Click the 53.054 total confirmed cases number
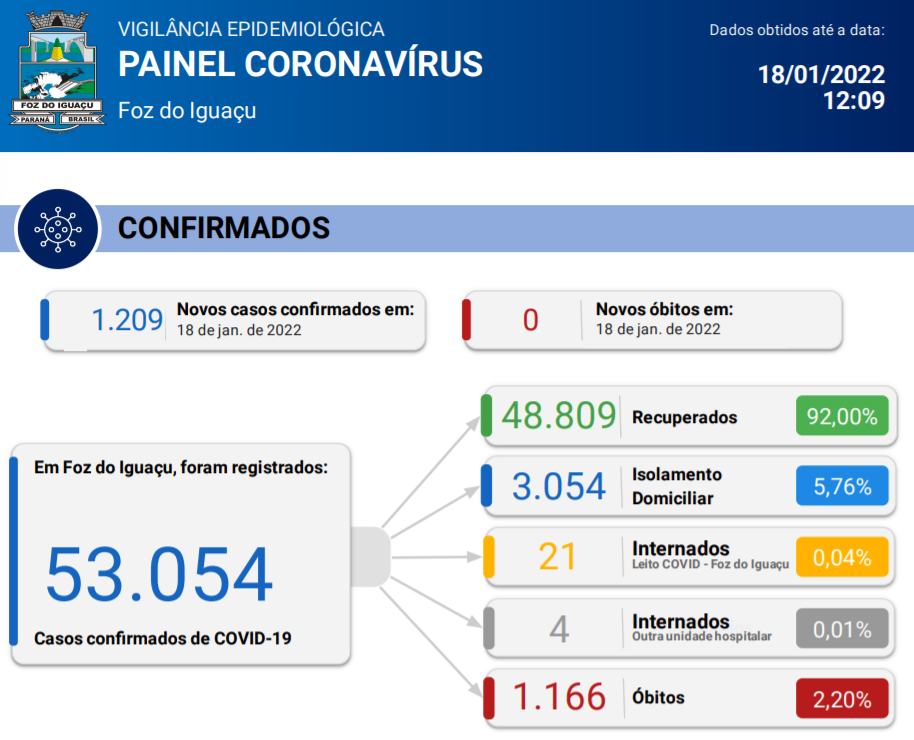914x740 pixels. (x=159, y=574)
